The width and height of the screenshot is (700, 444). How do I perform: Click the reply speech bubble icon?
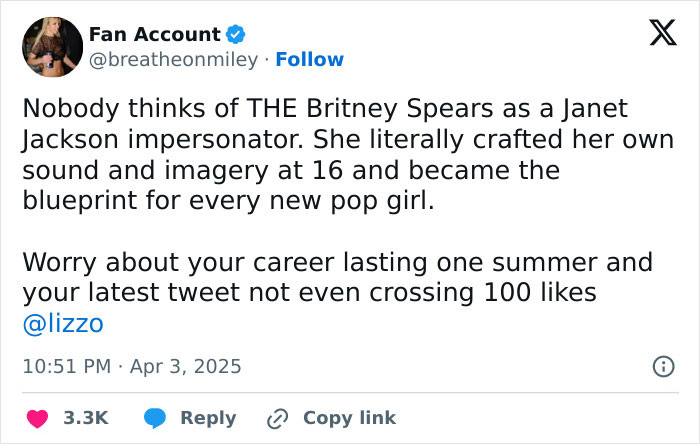[x=154, y=418]
